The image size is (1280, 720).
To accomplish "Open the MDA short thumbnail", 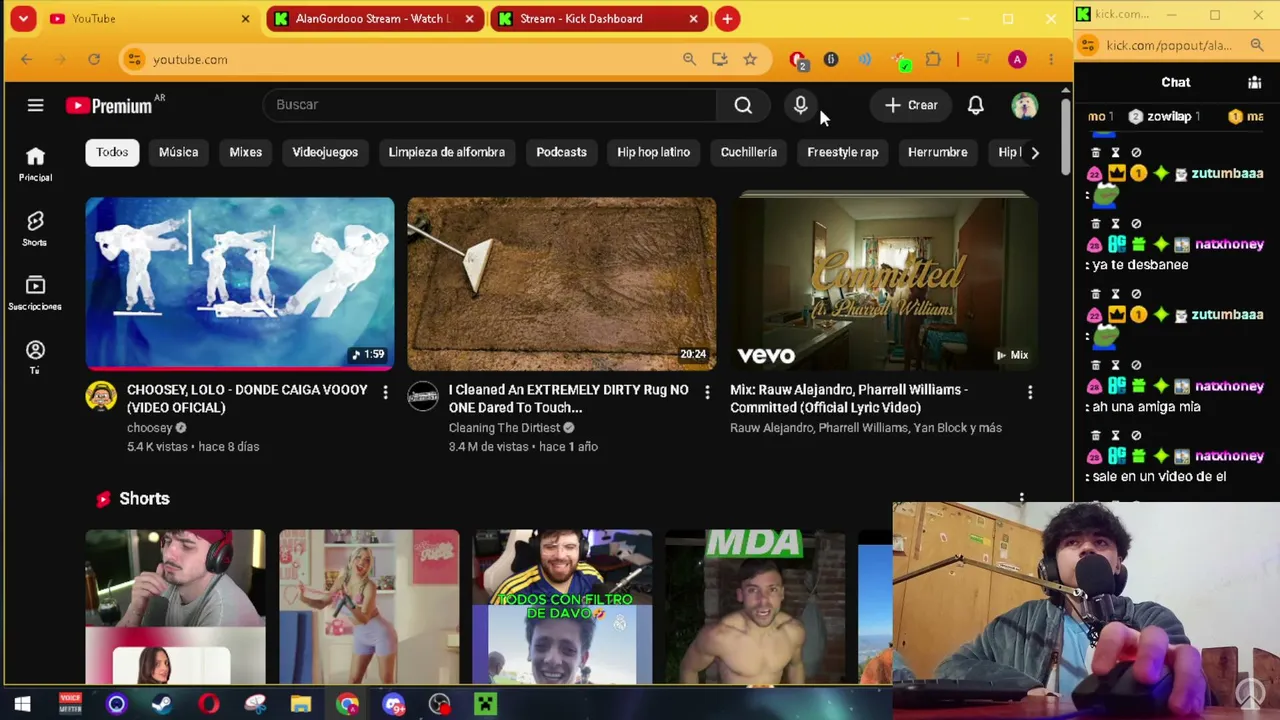I will coord(755,607).
